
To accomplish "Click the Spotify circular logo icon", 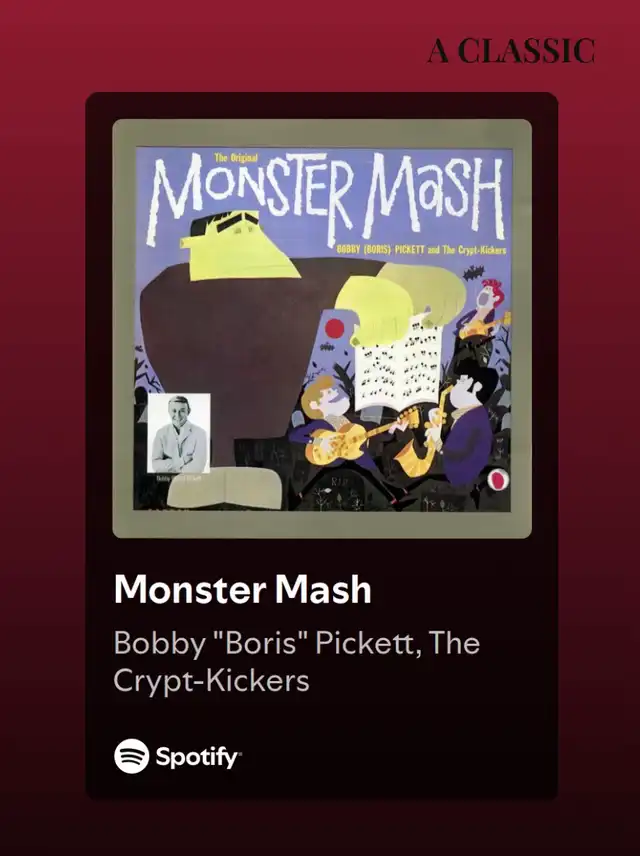I will click(x=132, y=756).
